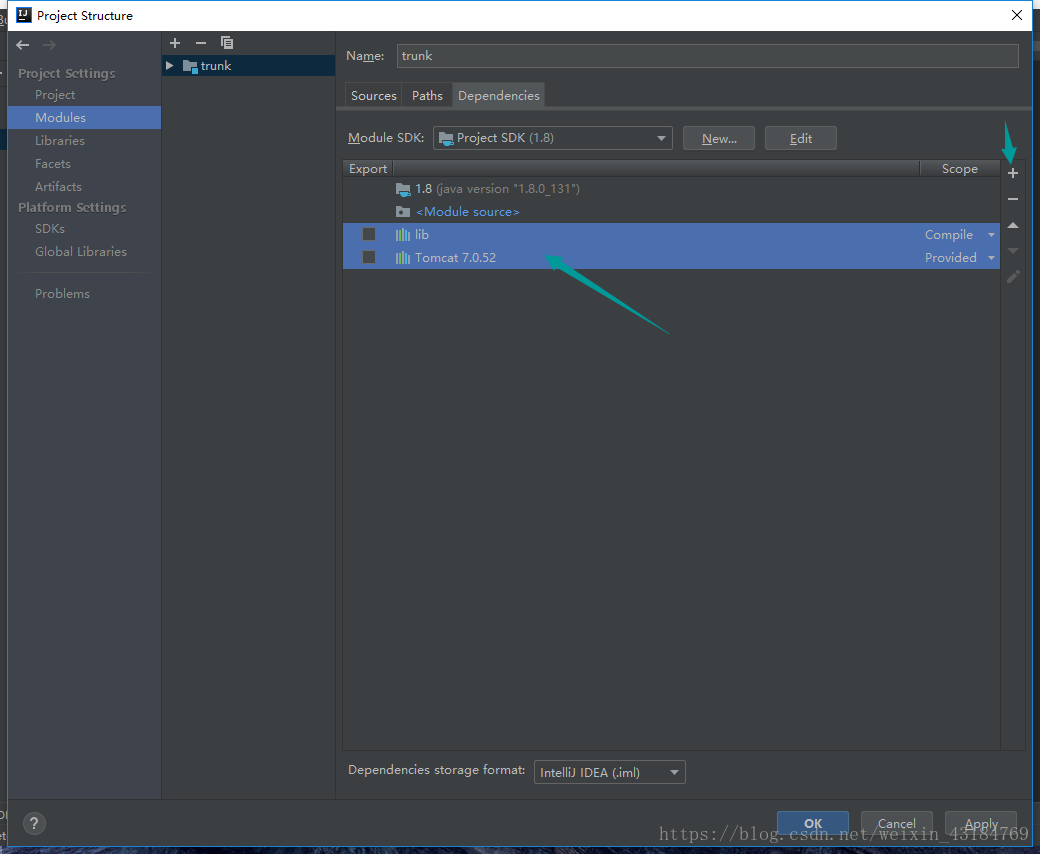Move dependency up arrow
This screenshot has width=1040, height=854.
pyautogui.click(x=1013, y=225)
